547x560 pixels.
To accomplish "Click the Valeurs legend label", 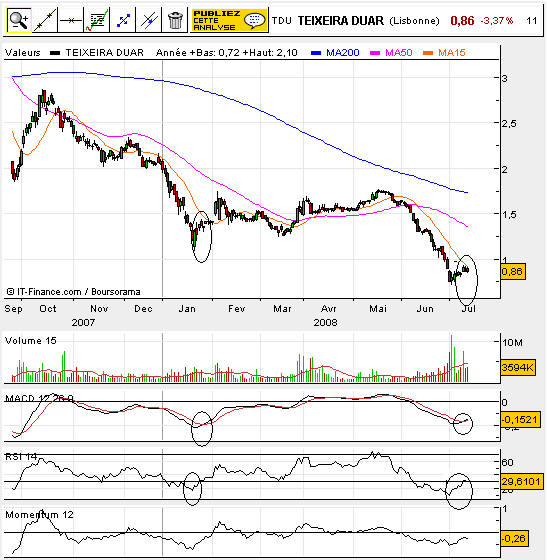I will [22, 53].
